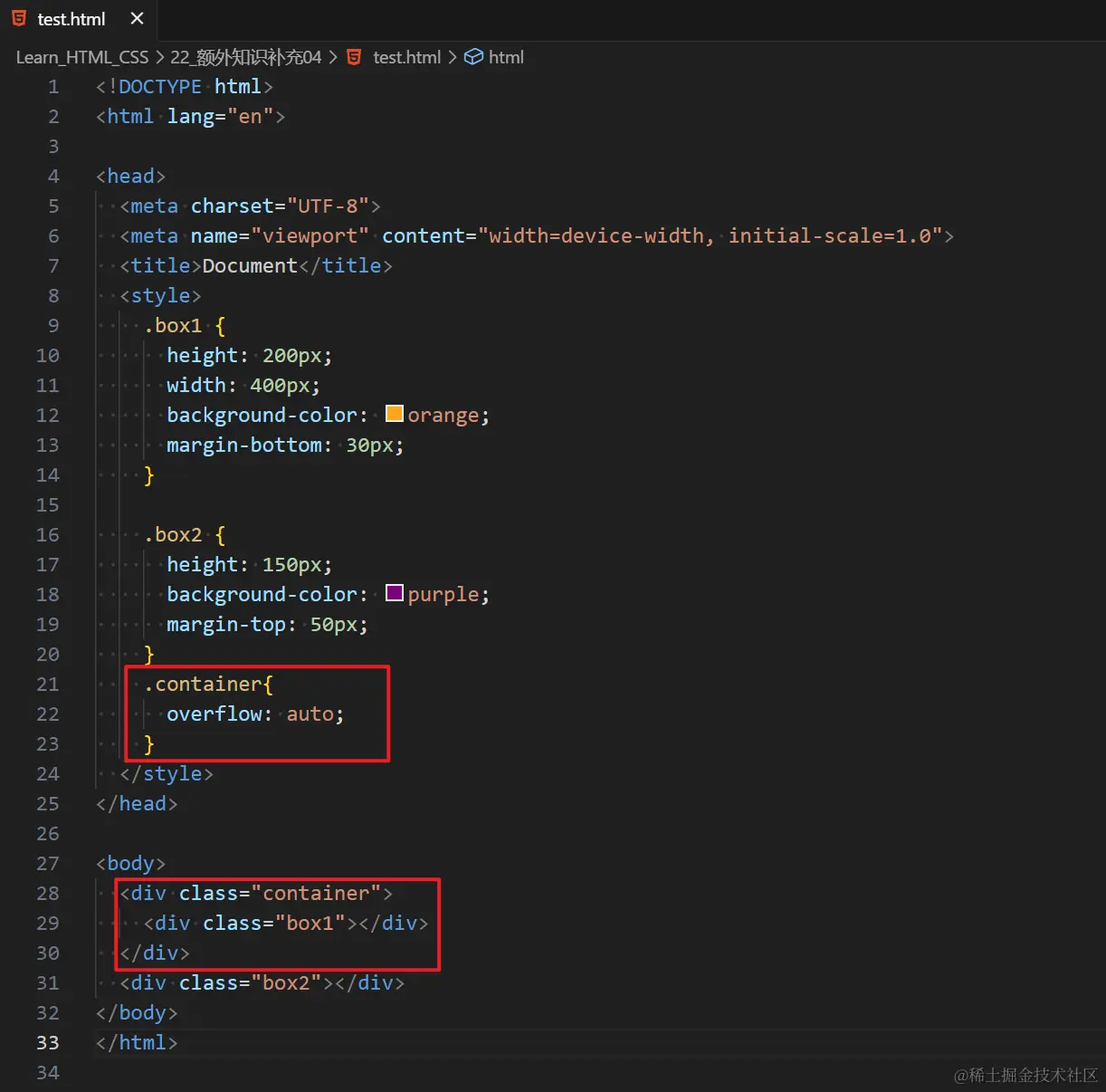Click the div class="box2" element

coord(262,983)
